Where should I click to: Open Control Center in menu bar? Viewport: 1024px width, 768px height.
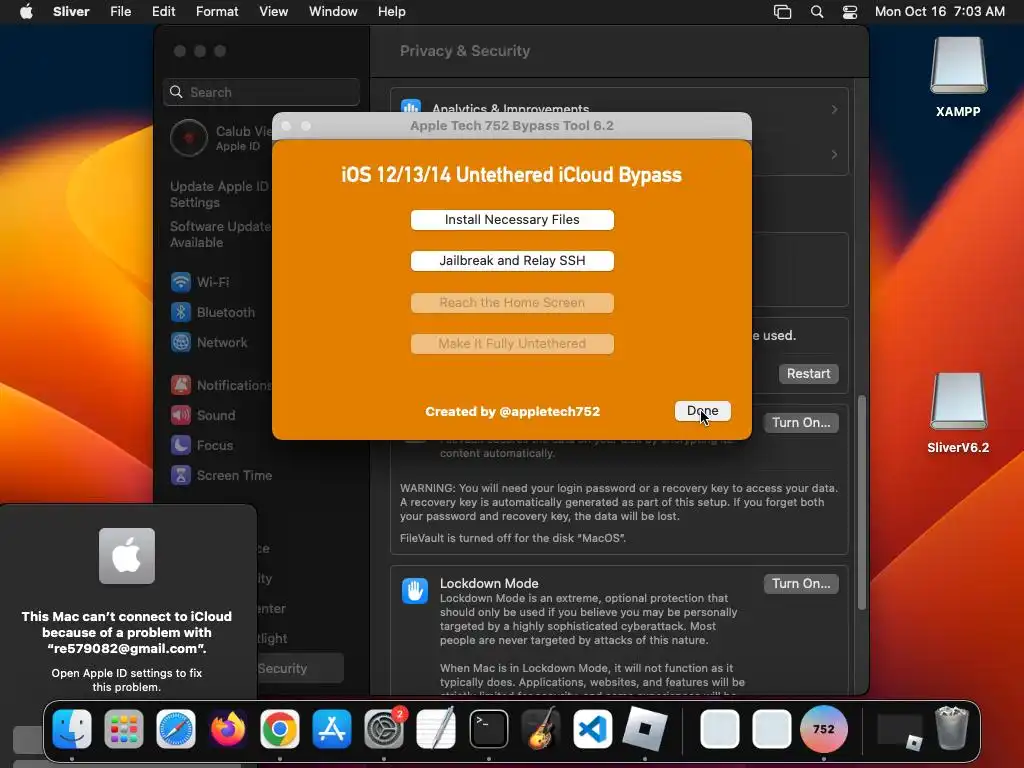click(x=850, y=12)
